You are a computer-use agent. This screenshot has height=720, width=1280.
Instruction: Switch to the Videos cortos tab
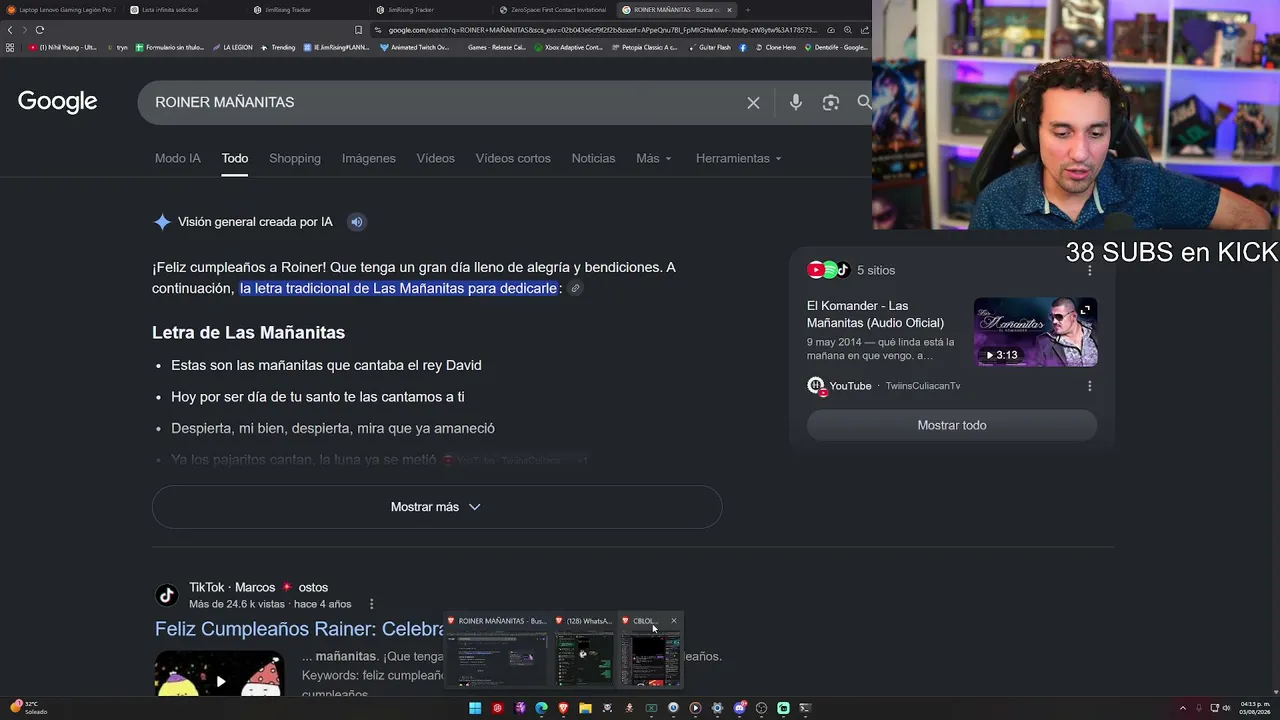(513, 158)
